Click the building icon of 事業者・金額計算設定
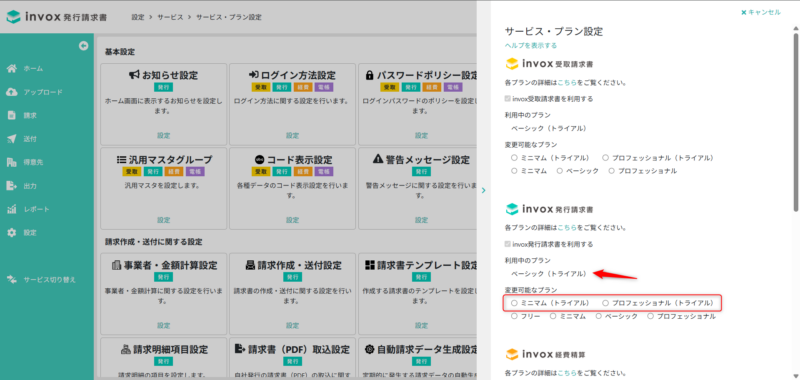The image size is (800, 380). [116, 265]
